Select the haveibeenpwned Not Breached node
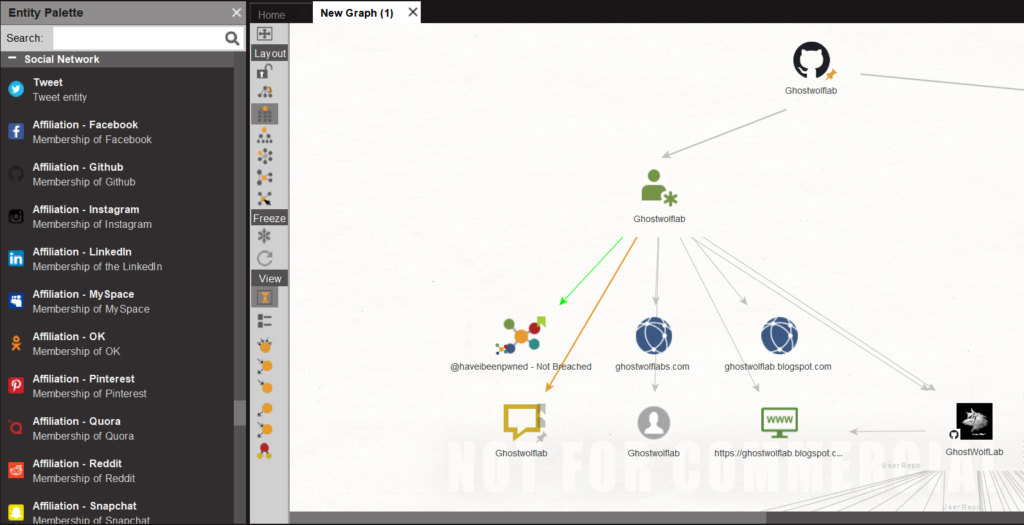Image resolution: width=1024 pixels, height=525 pixels. pos(520,336)
